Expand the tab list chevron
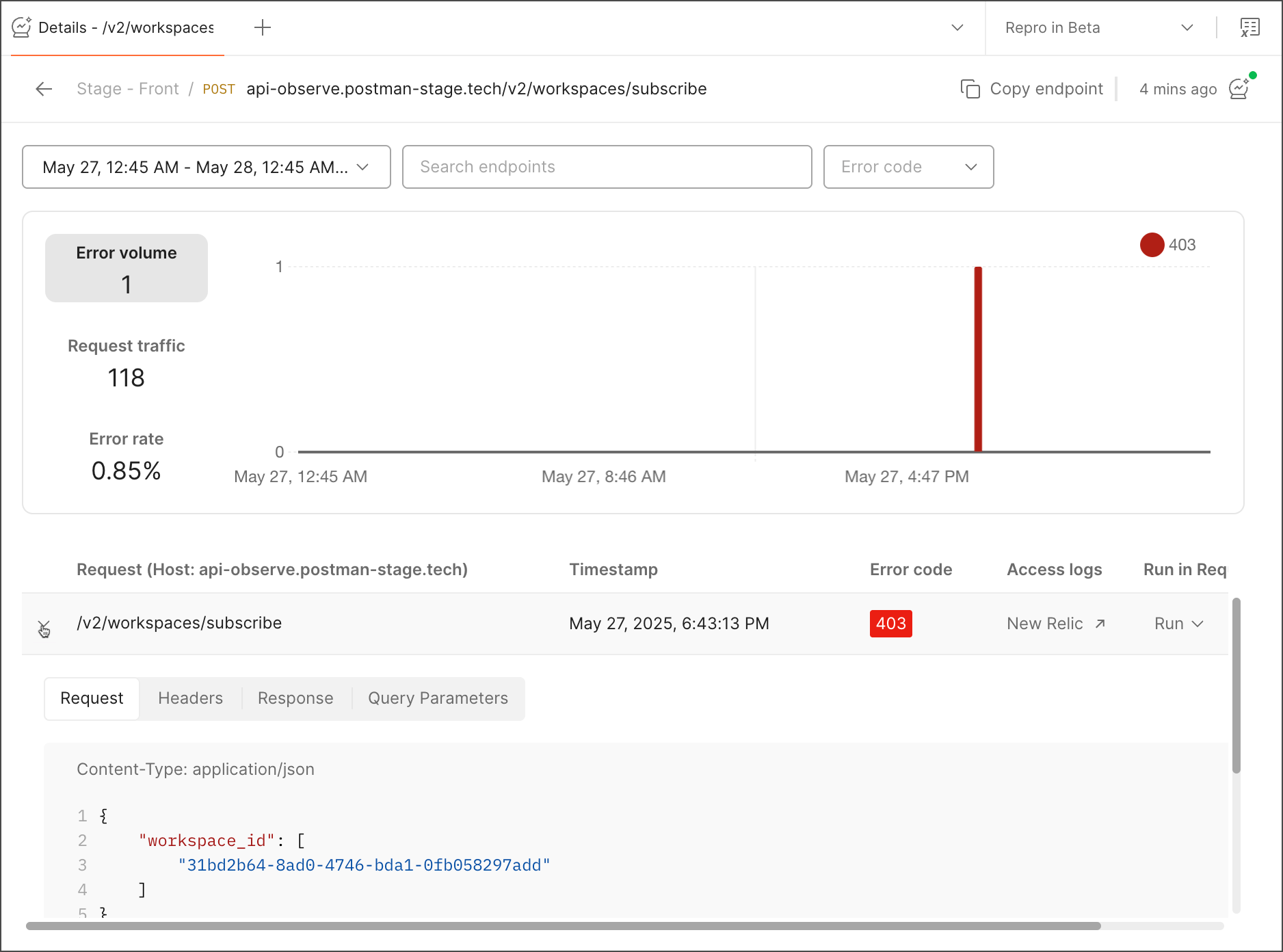 tap(957, 27)
